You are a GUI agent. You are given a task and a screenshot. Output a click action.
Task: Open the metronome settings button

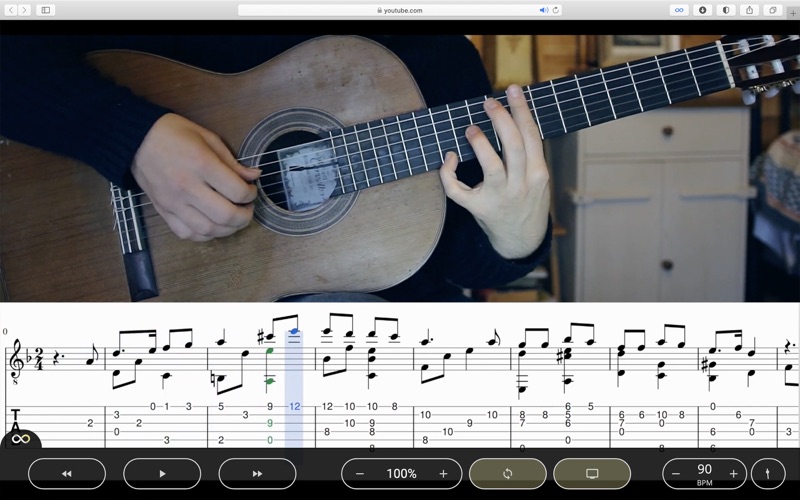point(768,473)
